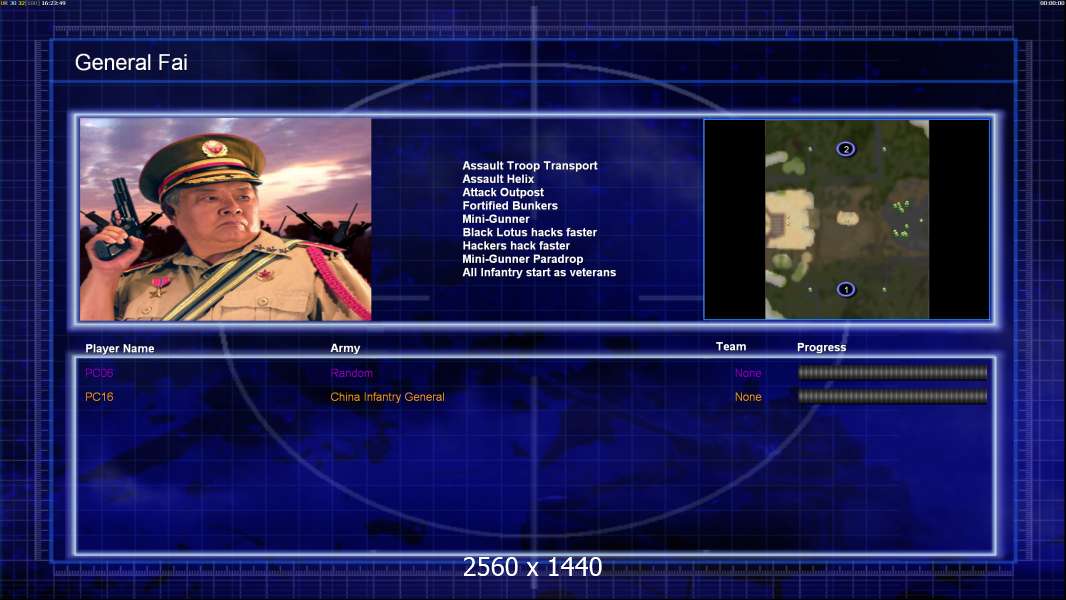Select start position marker 2 on map
1066x600 pixels.
coord(846,149)
